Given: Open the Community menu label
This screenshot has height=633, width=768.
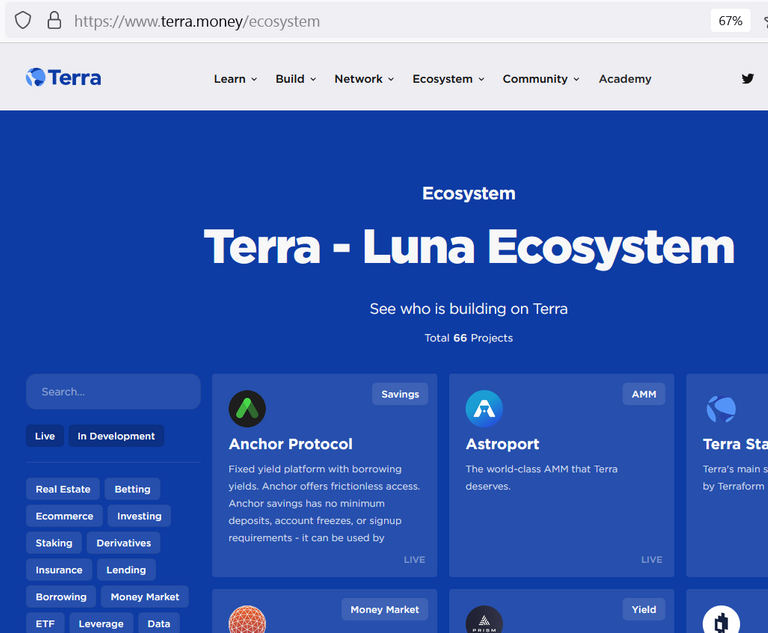Looking at the screenshot, I should 535,79.
